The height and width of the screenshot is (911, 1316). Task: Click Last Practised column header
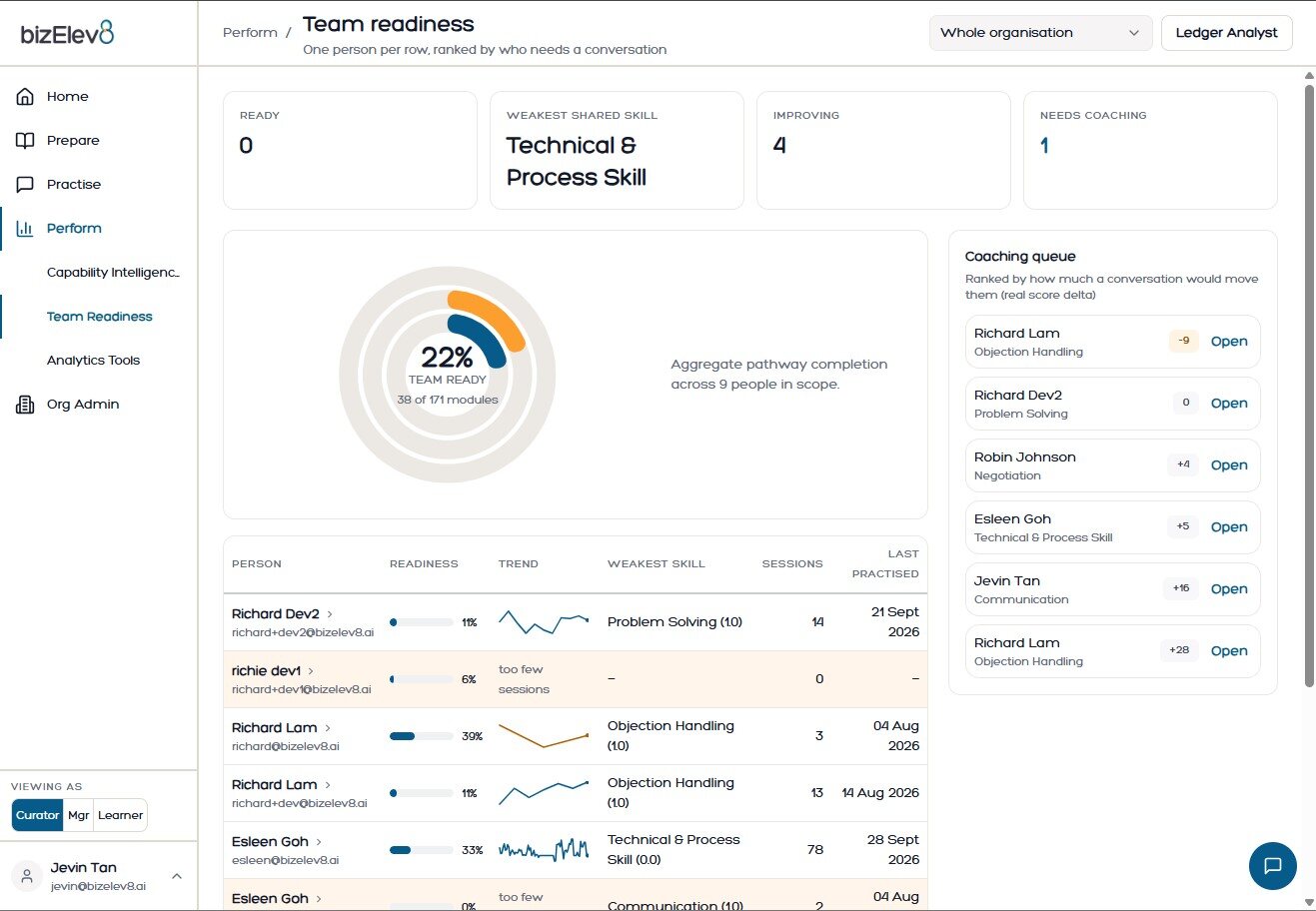point(885,564)
